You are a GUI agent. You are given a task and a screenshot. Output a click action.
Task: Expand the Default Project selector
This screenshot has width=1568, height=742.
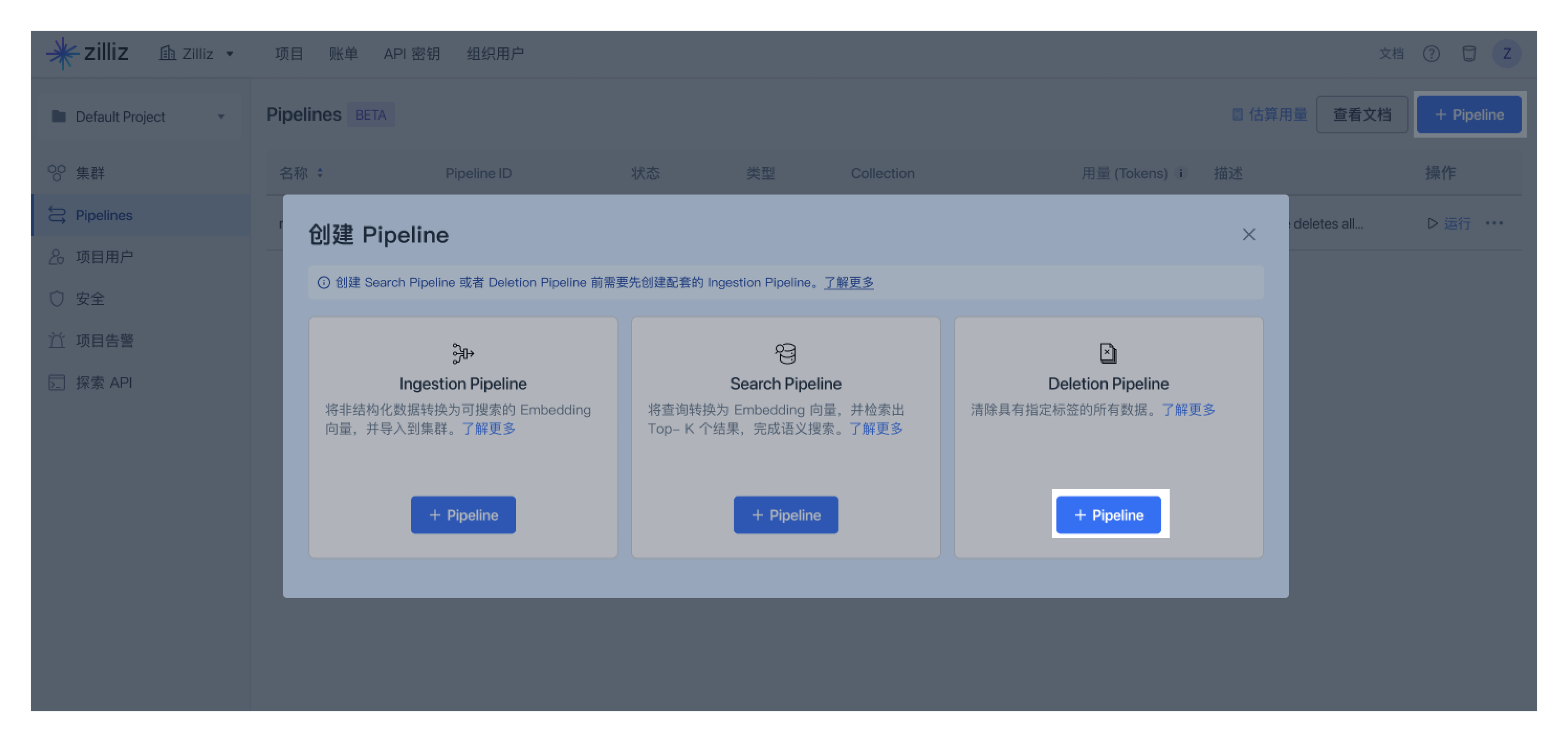click(x=139, y=116)
